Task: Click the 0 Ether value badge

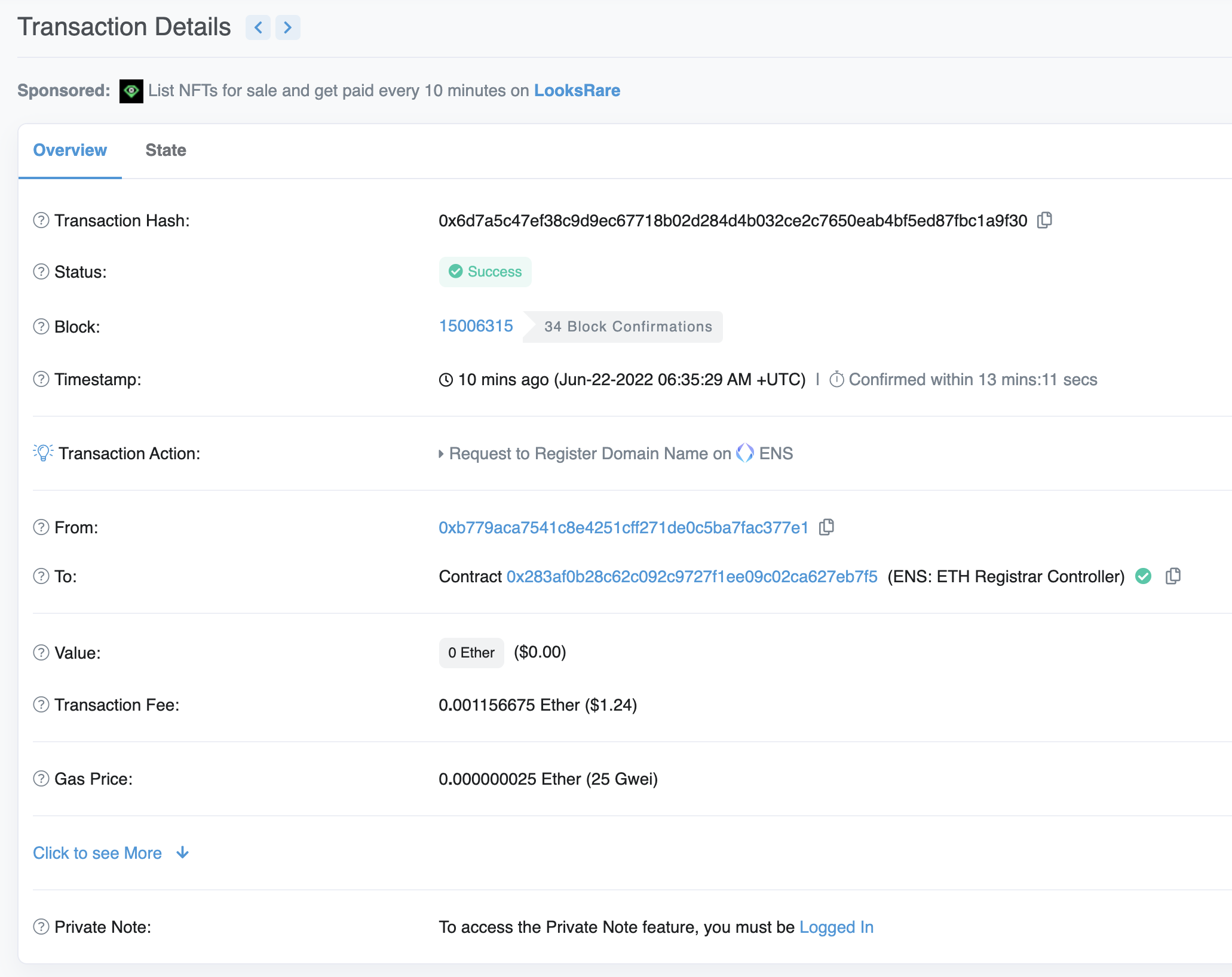Action: pyautogui.click(x=471, y=653)
